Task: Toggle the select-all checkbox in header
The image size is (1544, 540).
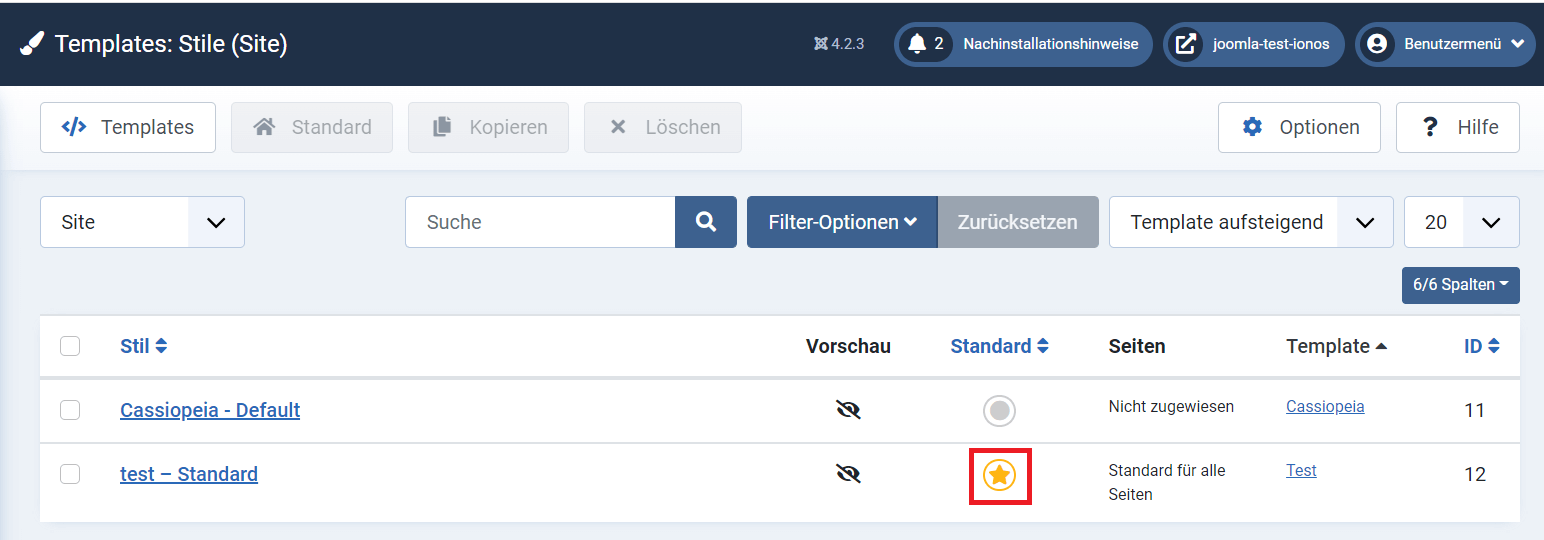Action: pos(70,346)
